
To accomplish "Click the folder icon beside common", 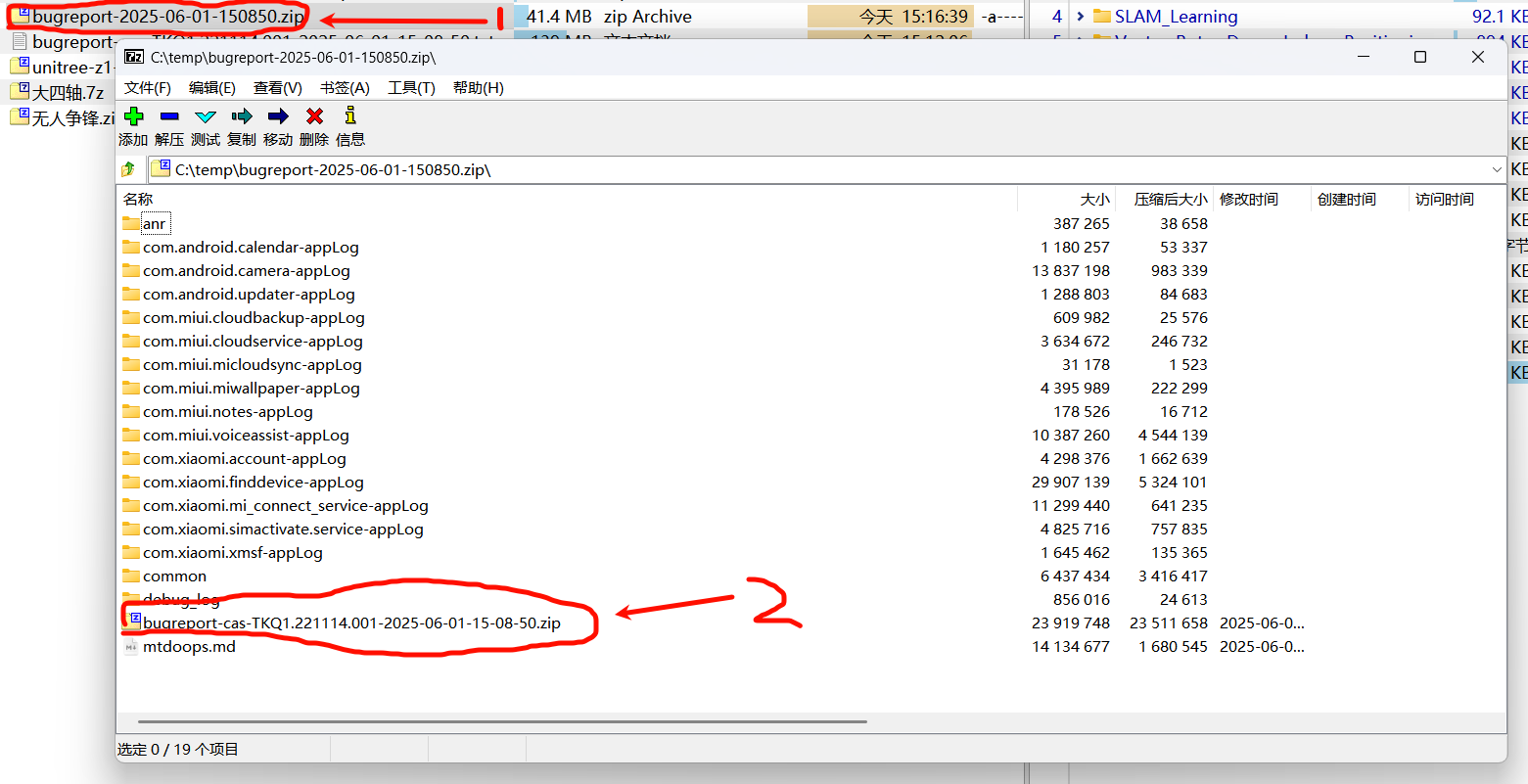I will [x=131, y=576].
